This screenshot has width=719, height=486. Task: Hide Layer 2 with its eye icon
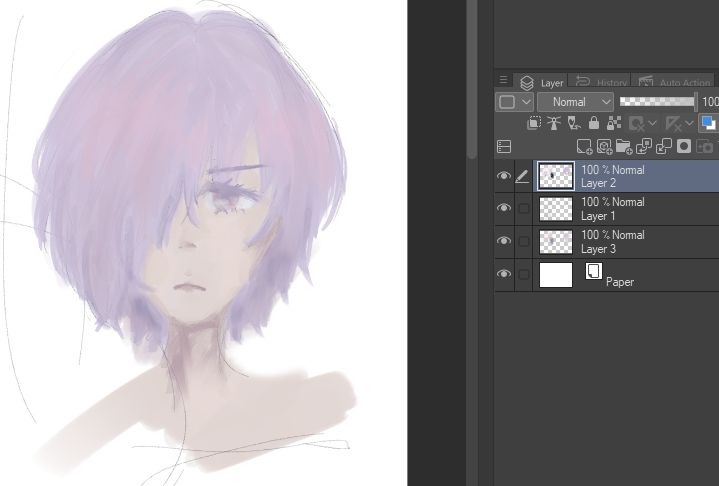503,176
